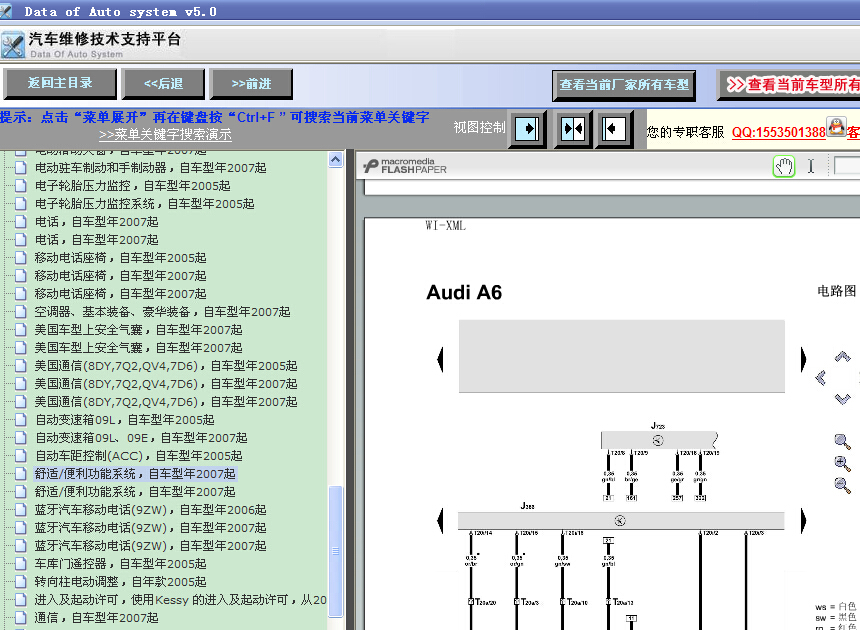
Task: Click the Audi A6 heading text
Action: [x=464, y=292]
